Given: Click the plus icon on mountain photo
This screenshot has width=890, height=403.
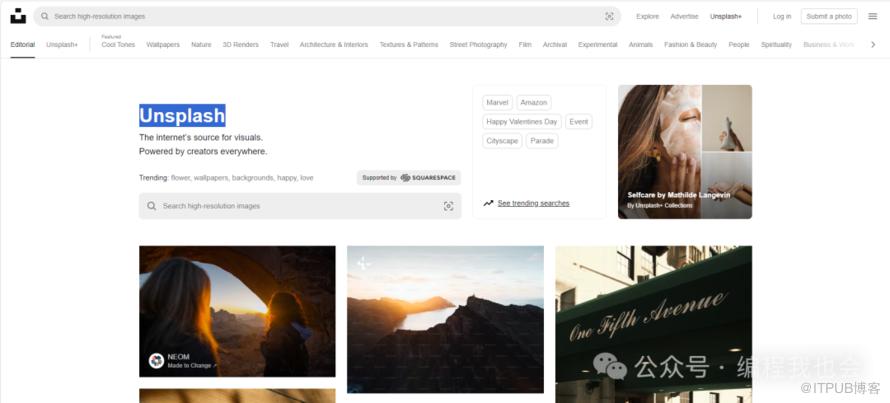Looking at the screenshot, I should click(363, 263).
